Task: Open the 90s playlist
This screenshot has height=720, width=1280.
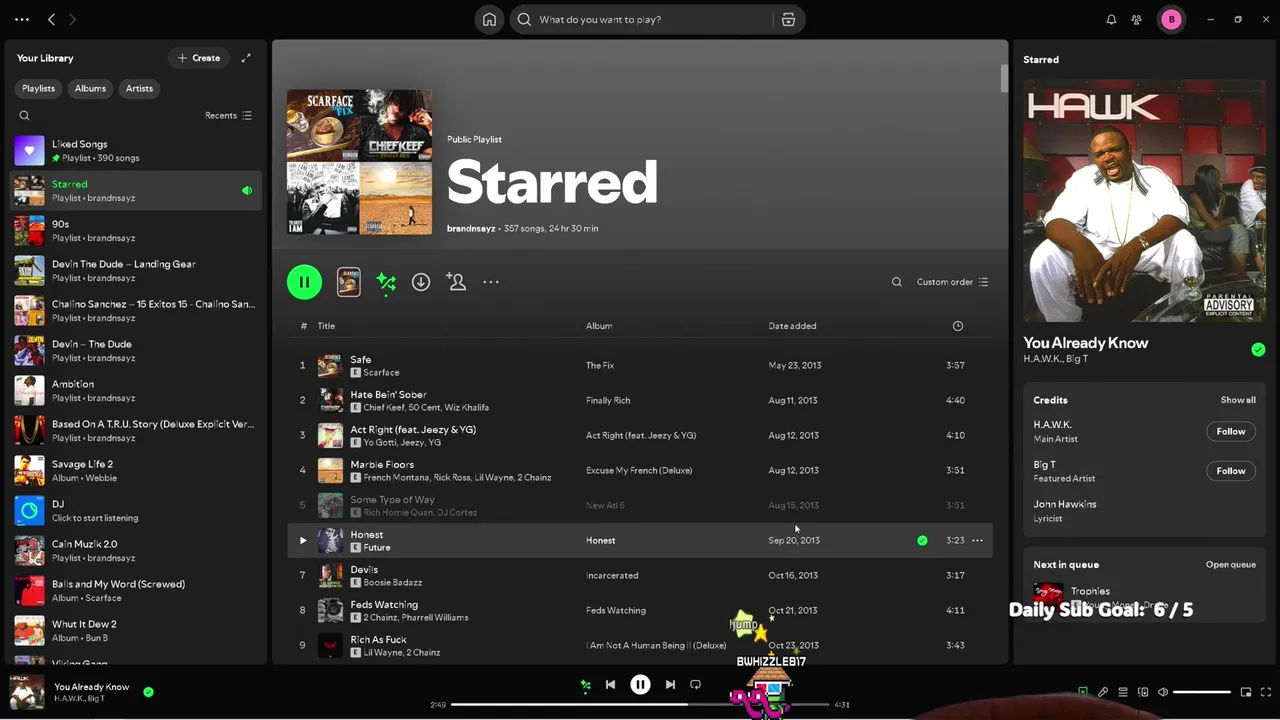Action: click(136, 231)
